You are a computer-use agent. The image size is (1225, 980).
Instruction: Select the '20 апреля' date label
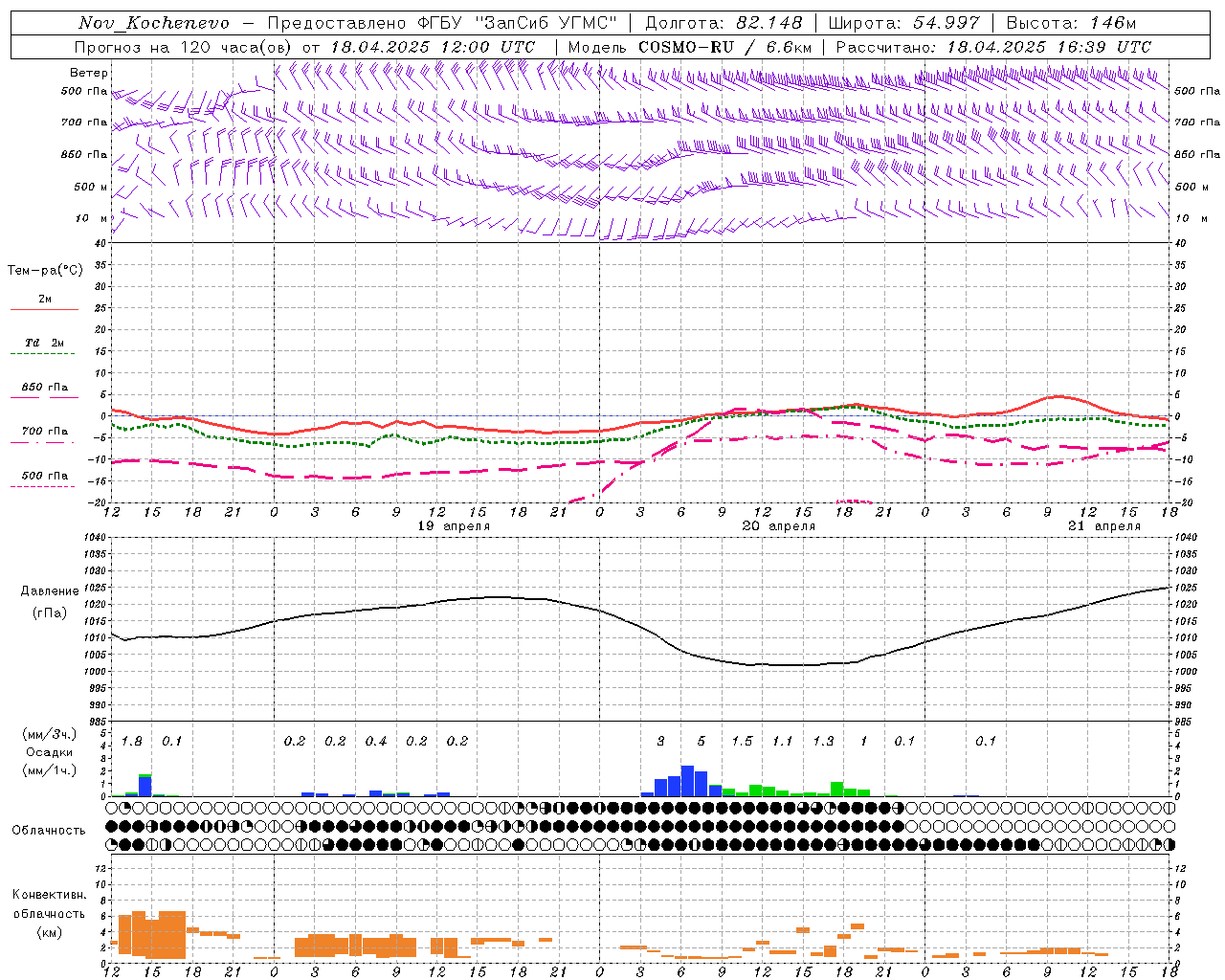(779, 526)
